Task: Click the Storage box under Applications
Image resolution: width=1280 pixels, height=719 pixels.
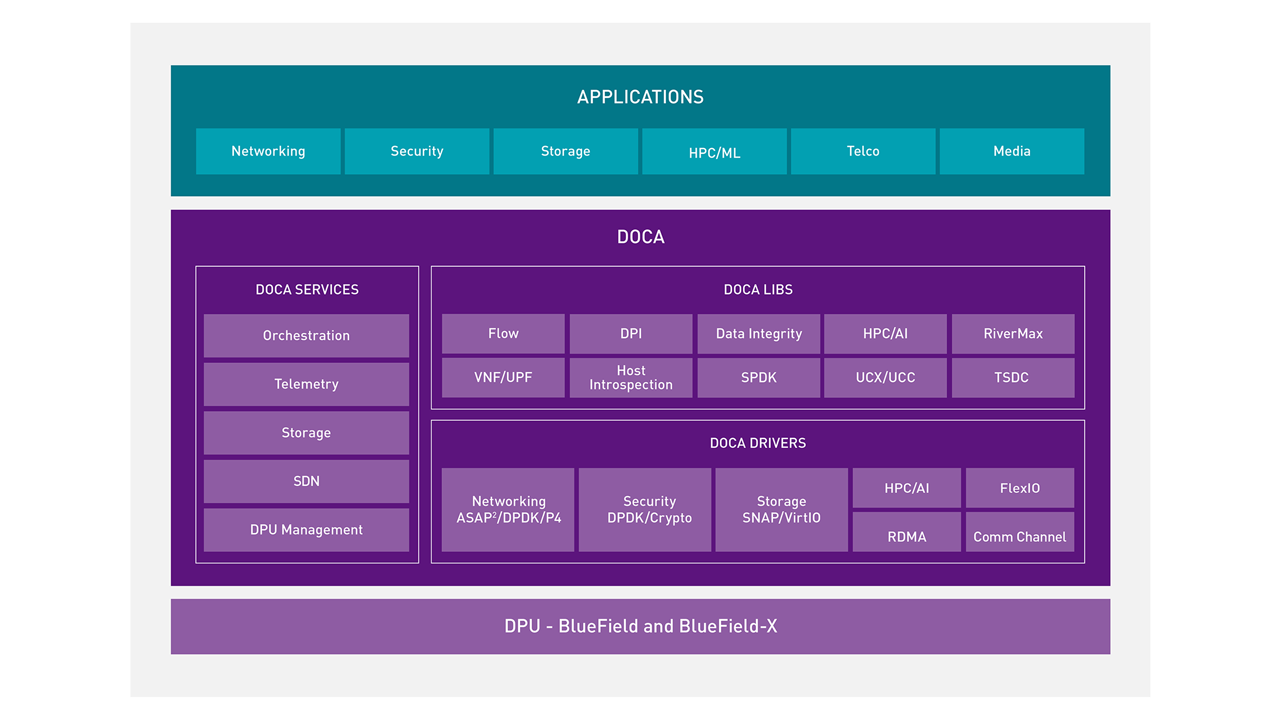Action: (566, 151)
